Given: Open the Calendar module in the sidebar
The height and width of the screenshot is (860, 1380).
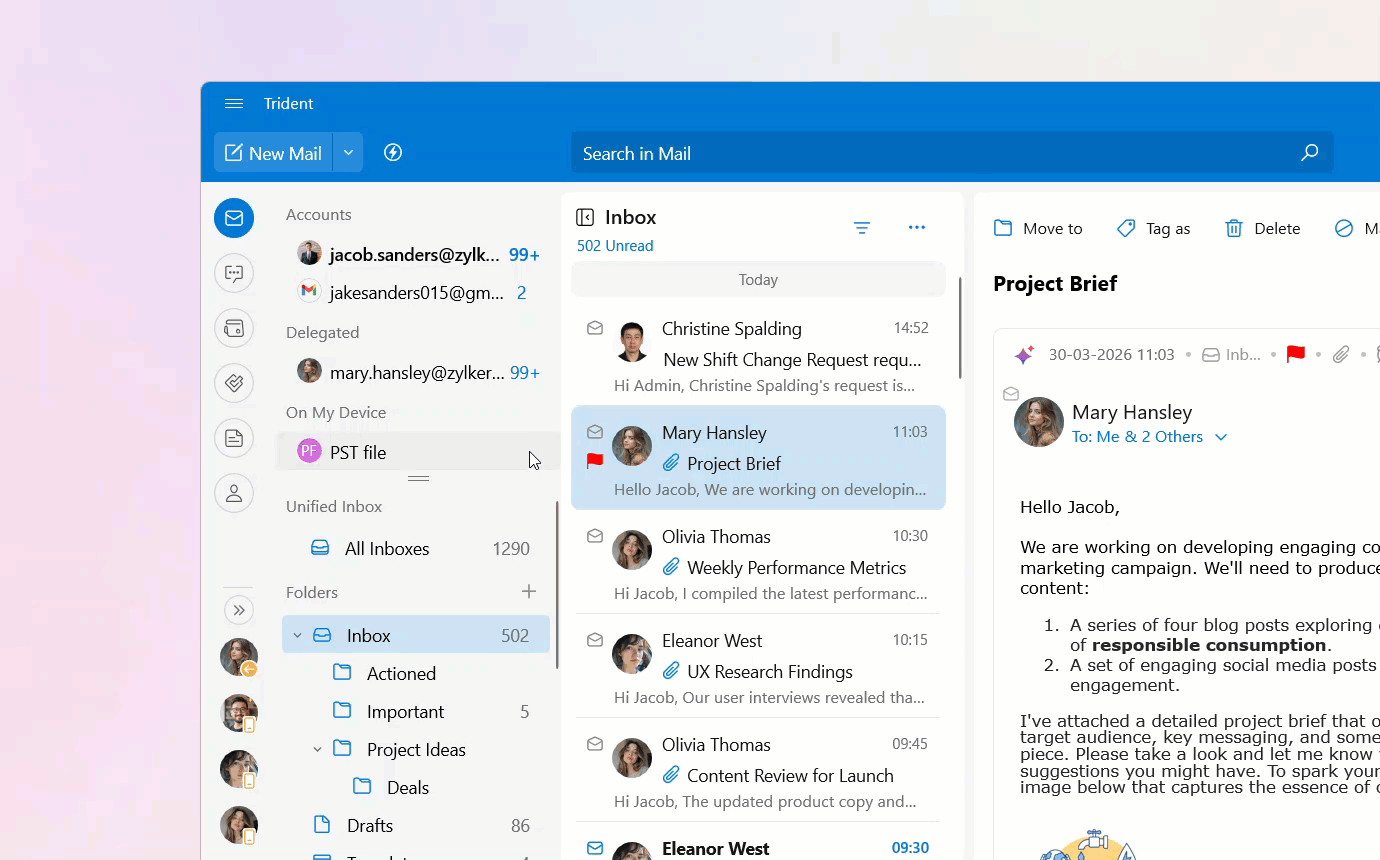Looking at the screenshot, I should coord(234,328).
